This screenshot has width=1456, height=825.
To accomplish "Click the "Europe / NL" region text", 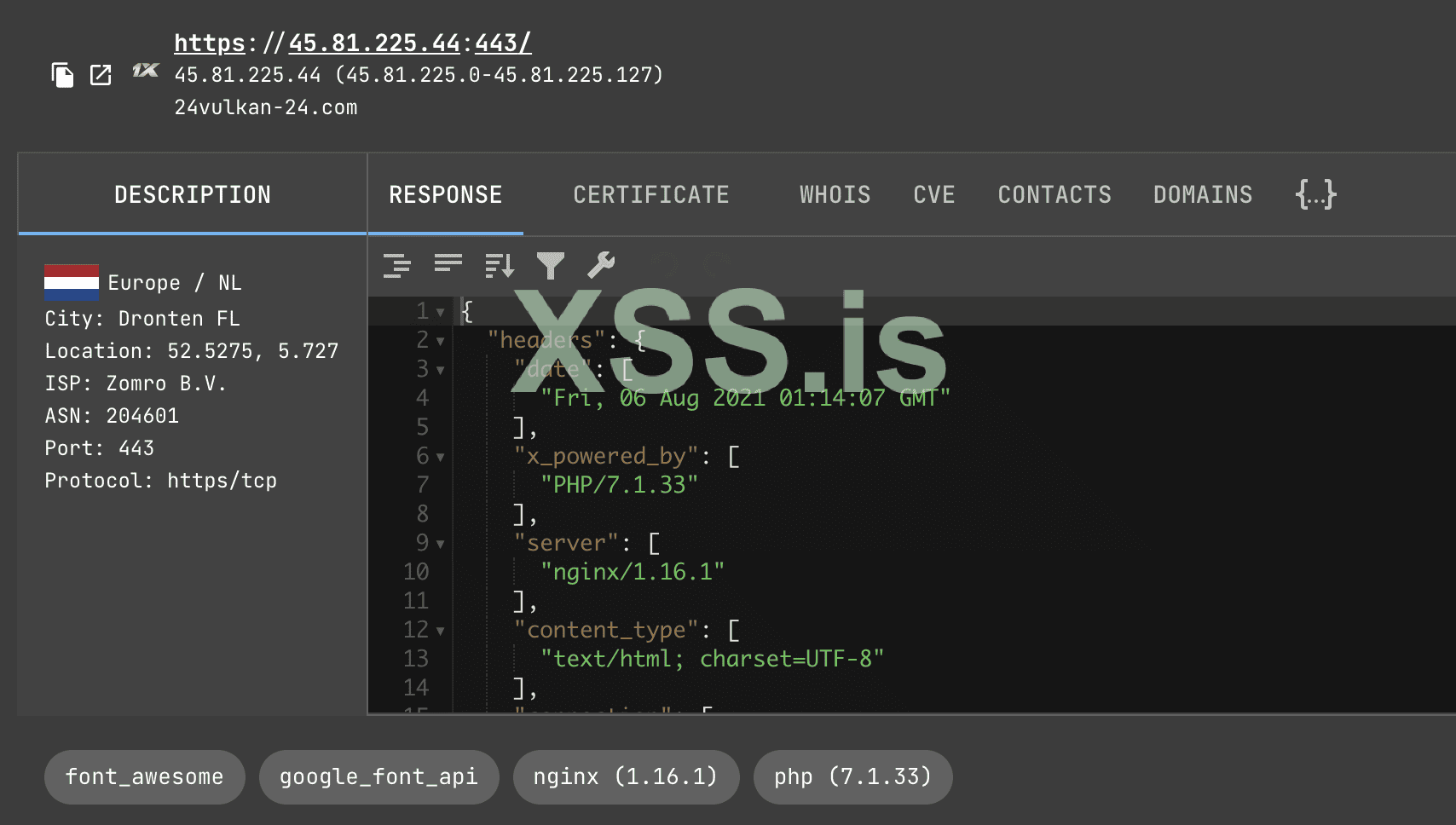I will point(175,283).
